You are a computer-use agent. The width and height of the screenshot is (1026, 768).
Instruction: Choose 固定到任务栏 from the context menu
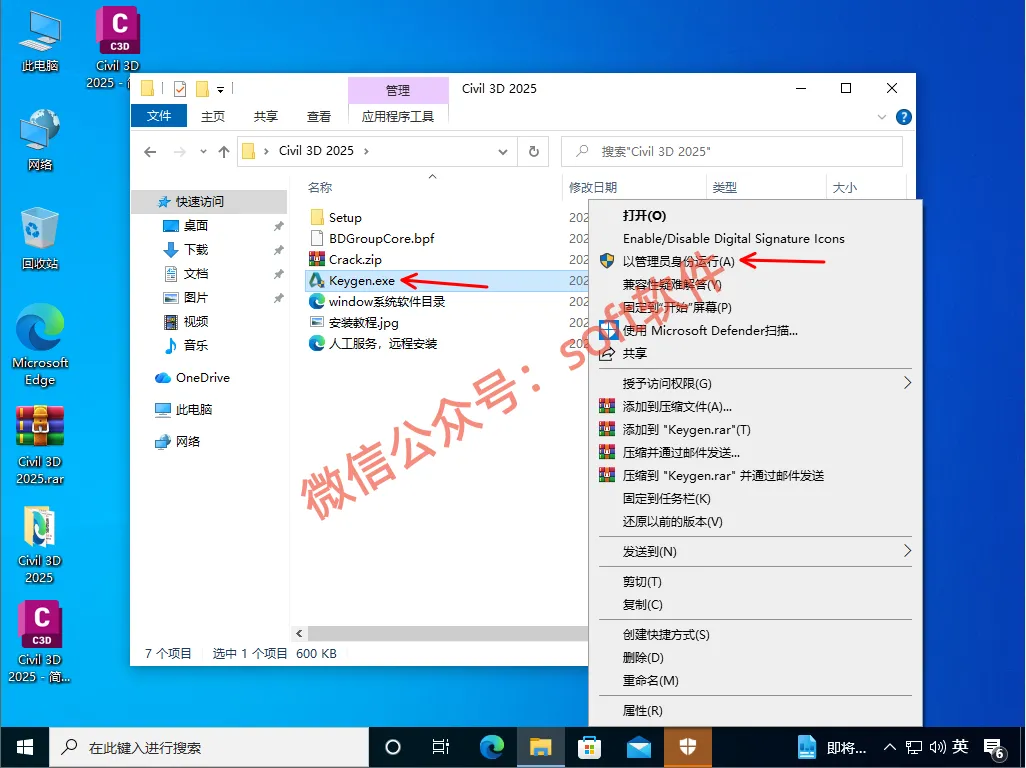coord(666,498)
